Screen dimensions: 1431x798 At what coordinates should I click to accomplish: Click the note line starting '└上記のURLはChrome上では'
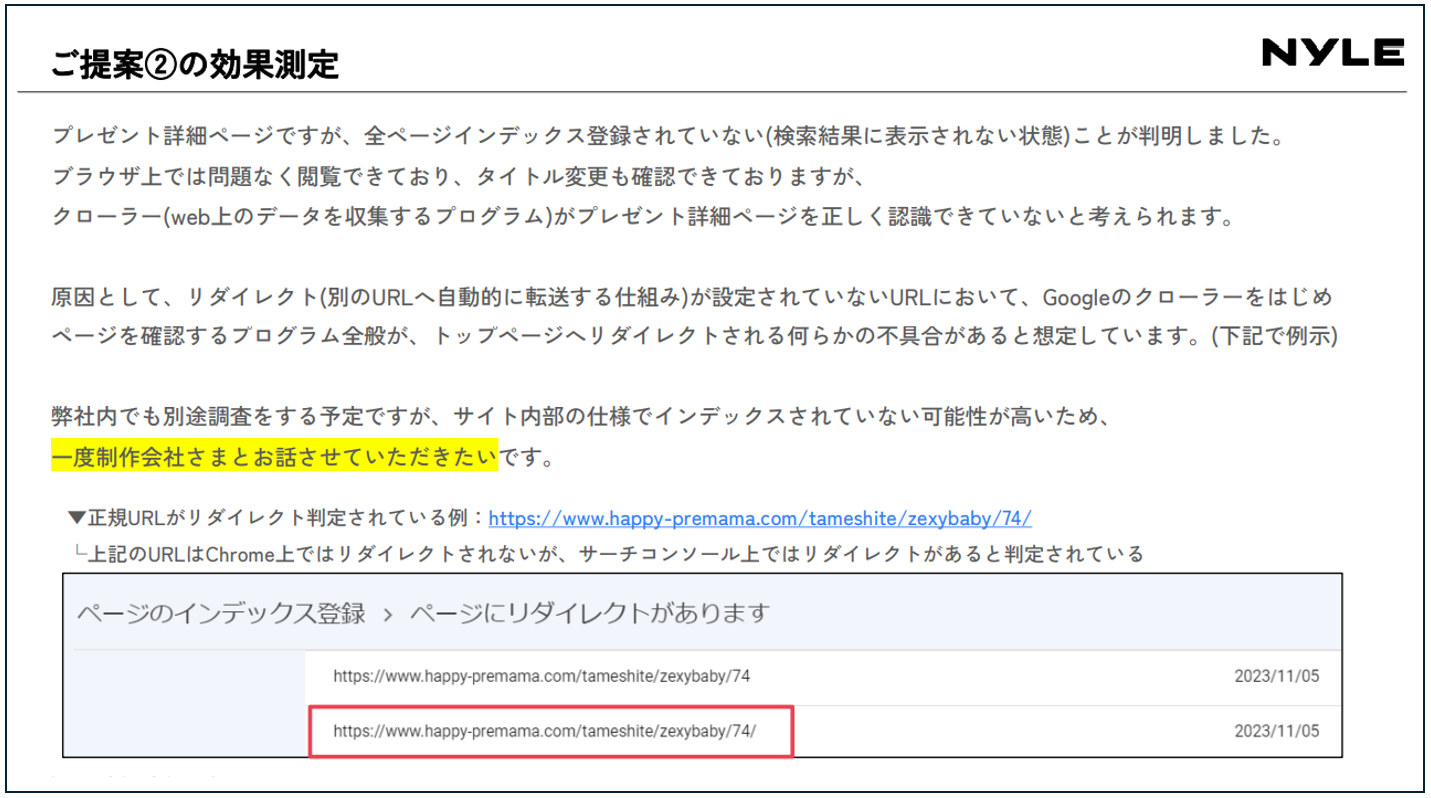click(x=609, y=553)
